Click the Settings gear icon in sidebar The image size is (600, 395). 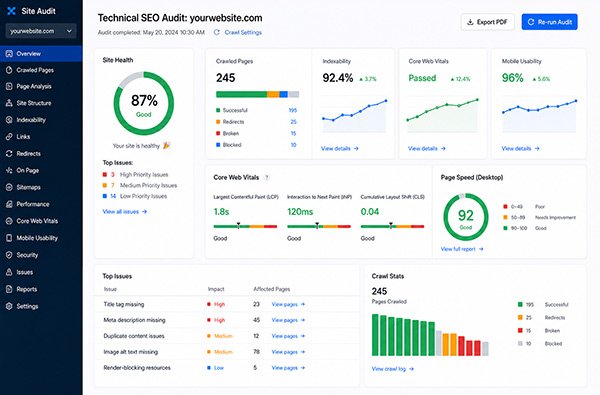point(9,306)
